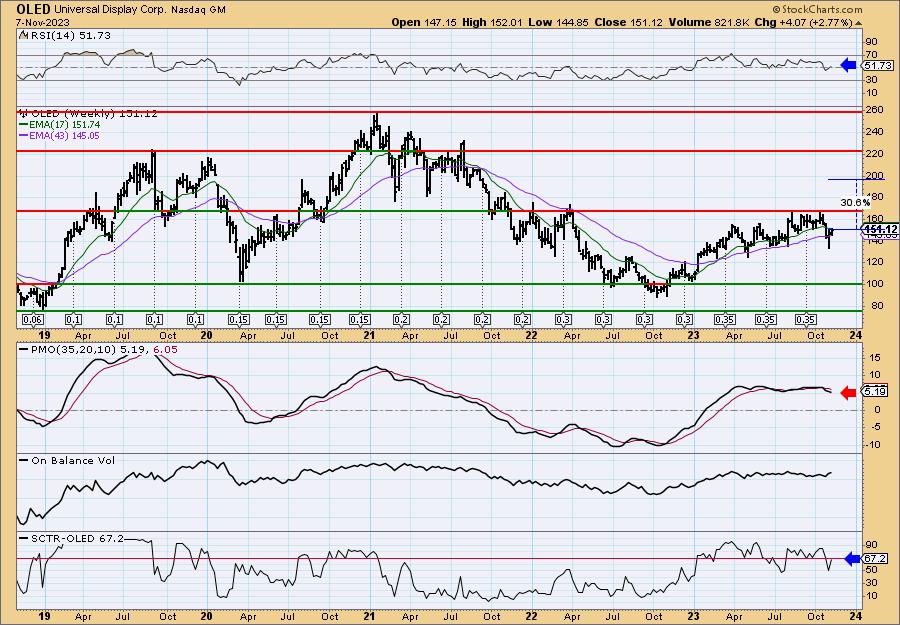
Task: Click the 67.2 SCTR value tag
Action: [875, 558]
